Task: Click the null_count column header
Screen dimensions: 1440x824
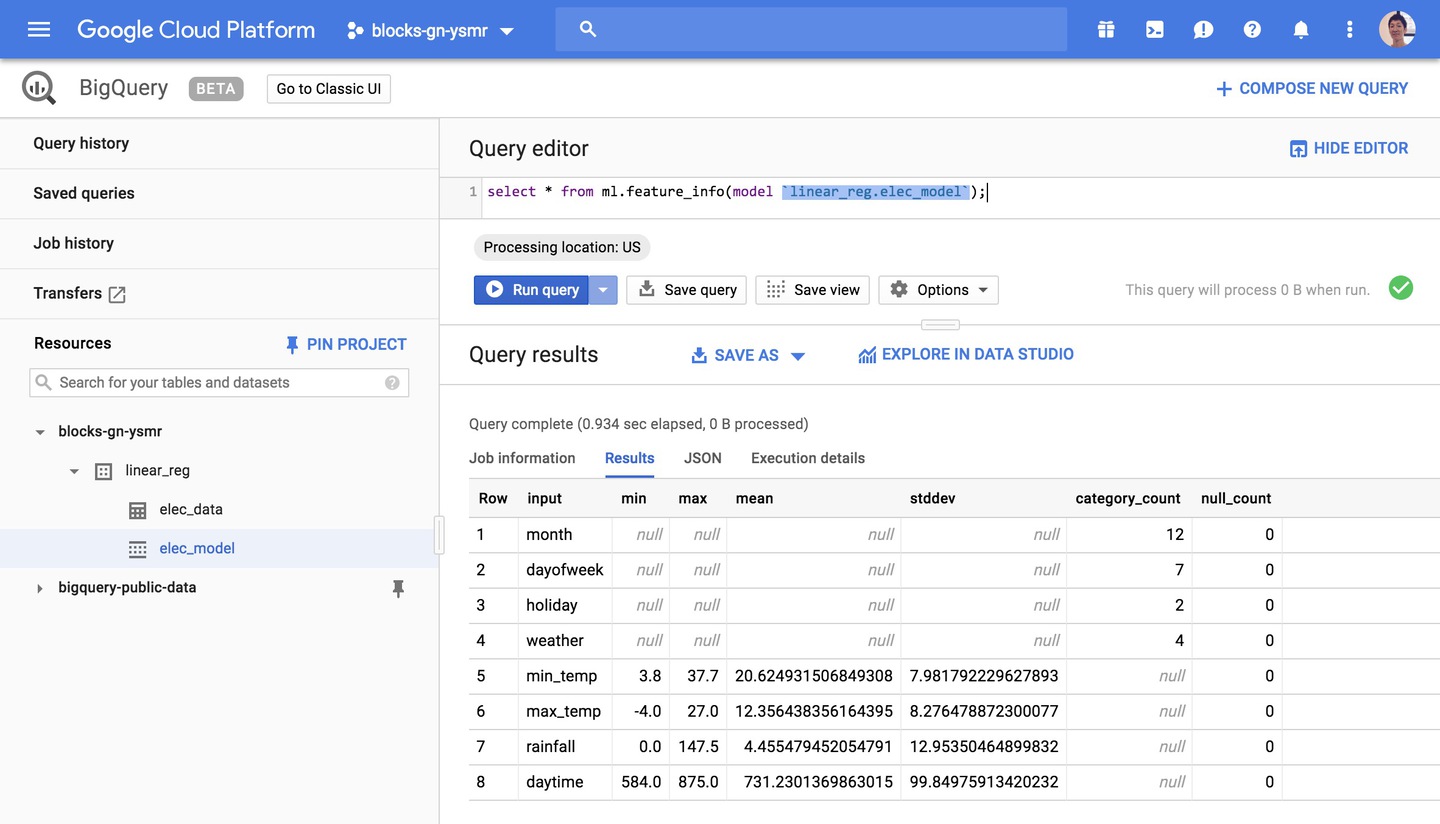Action: pyautogui.click(x=1236, y=498)
